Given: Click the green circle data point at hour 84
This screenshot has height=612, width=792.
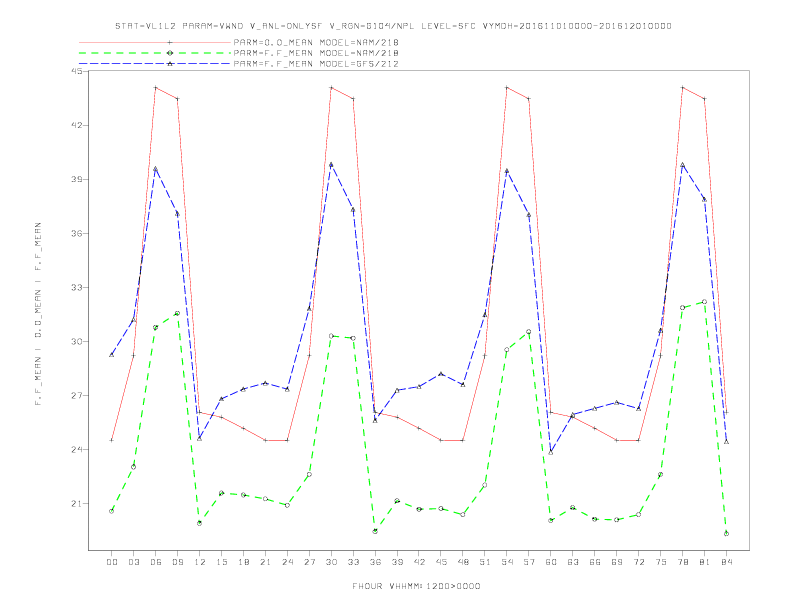Looking at the screenshot, I should pos(726,533).
